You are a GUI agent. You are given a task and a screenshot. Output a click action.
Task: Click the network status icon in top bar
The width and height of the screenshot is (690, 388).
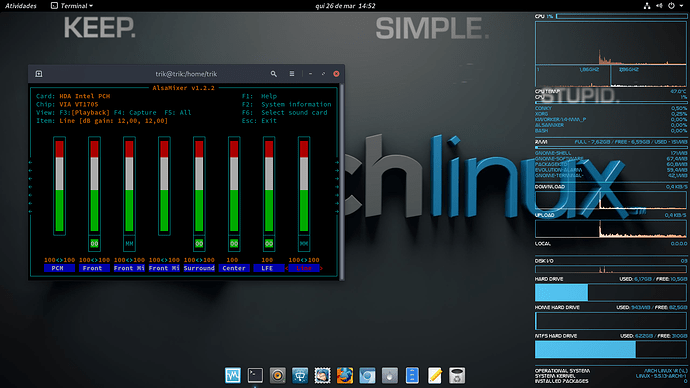click(647, 6)
